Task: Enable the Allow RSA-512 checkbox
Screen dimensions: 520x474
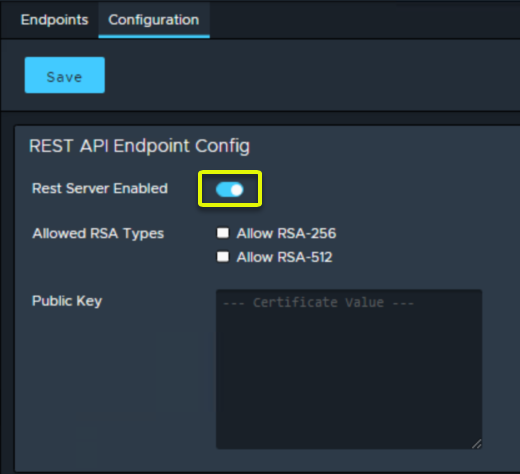Action: tap(223, 257)
